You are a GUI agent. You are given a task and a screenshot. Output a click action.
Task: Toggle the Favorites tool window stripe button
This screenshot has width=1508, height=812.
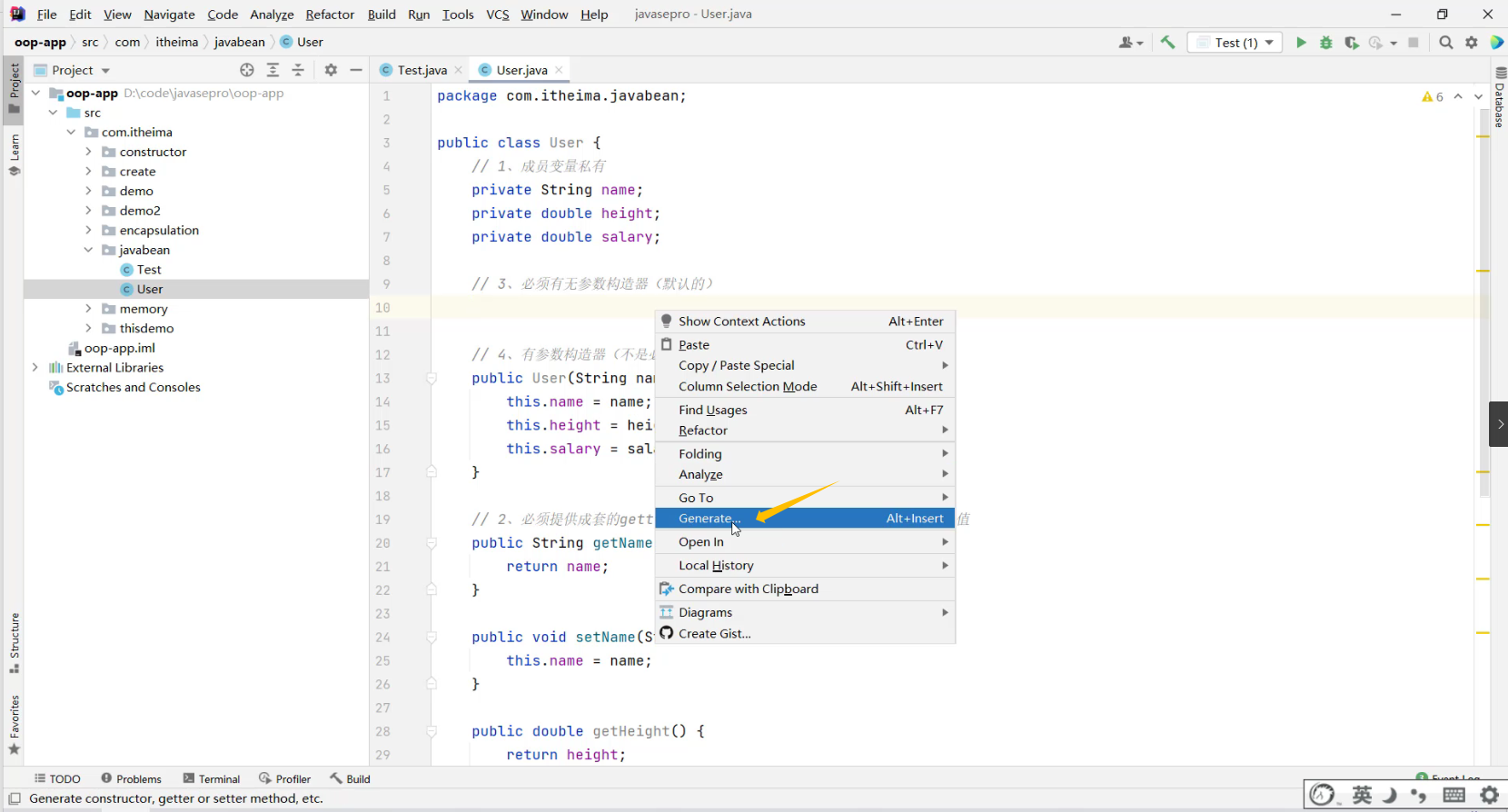[x=15, y=725]
